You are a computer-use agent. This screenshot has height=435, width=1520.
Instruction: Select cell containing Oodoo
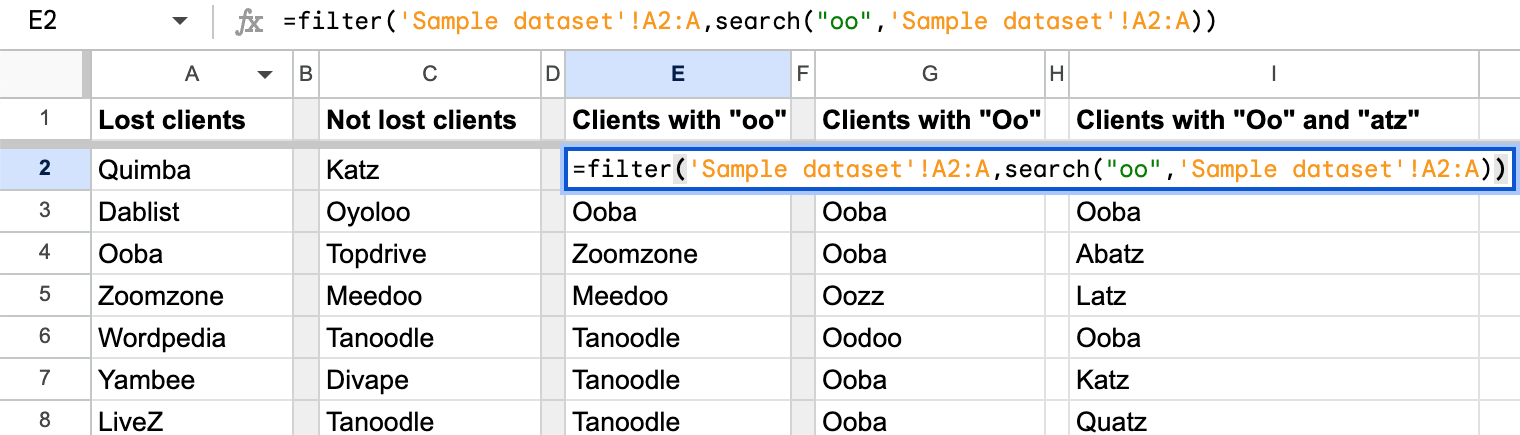pos(930,337)
